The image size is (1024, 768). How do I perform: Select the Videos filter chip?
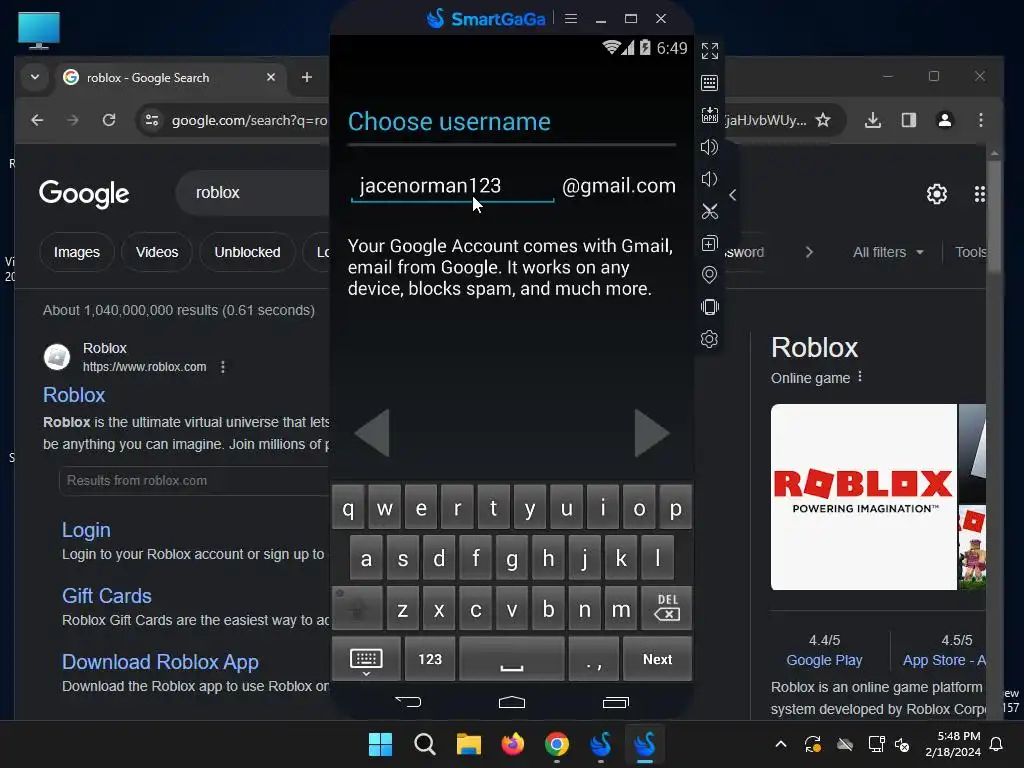(157, 252)
